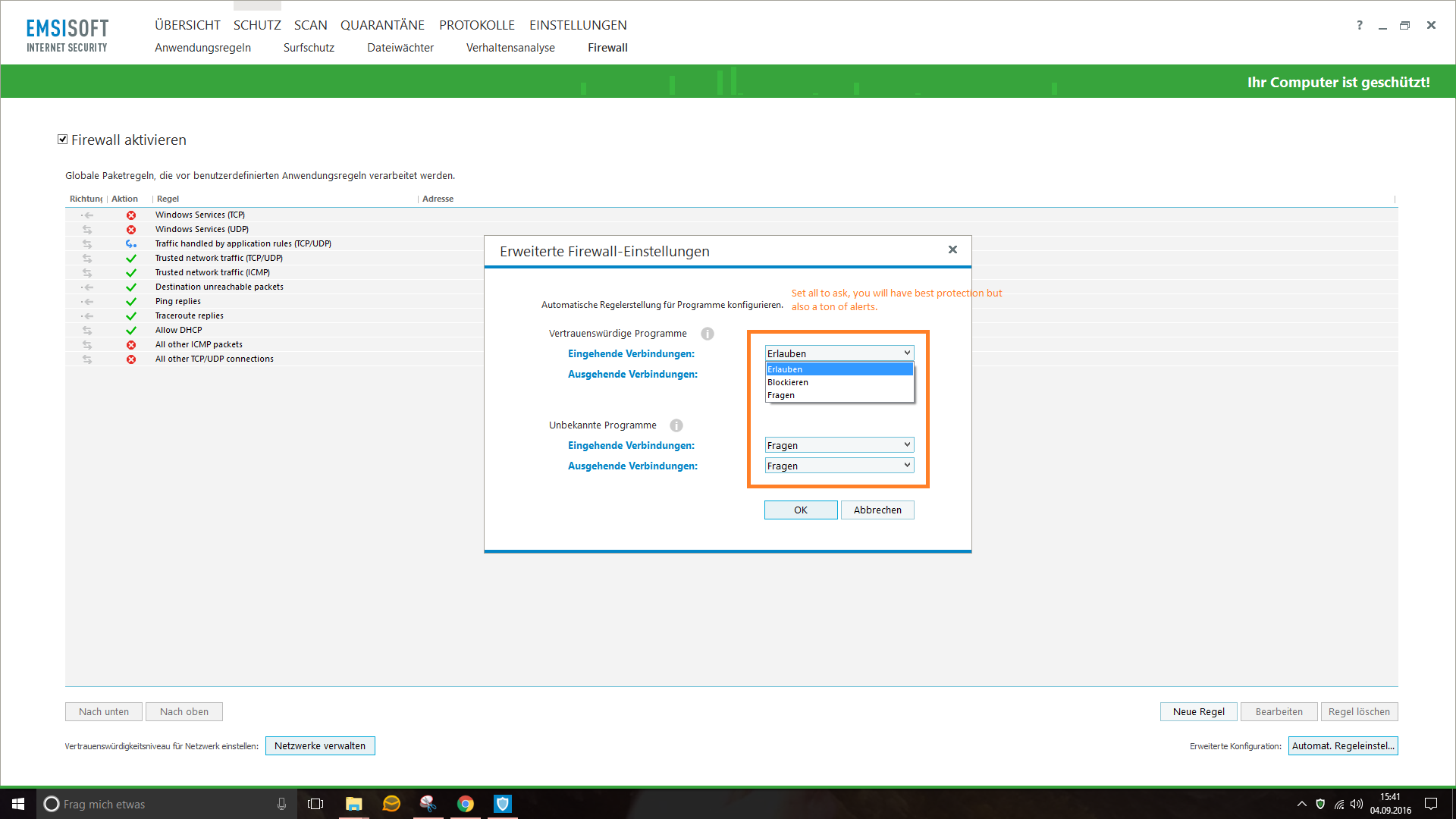Open the QUARANTÄNE menu

pyautogui.click(x=382, y=25)
